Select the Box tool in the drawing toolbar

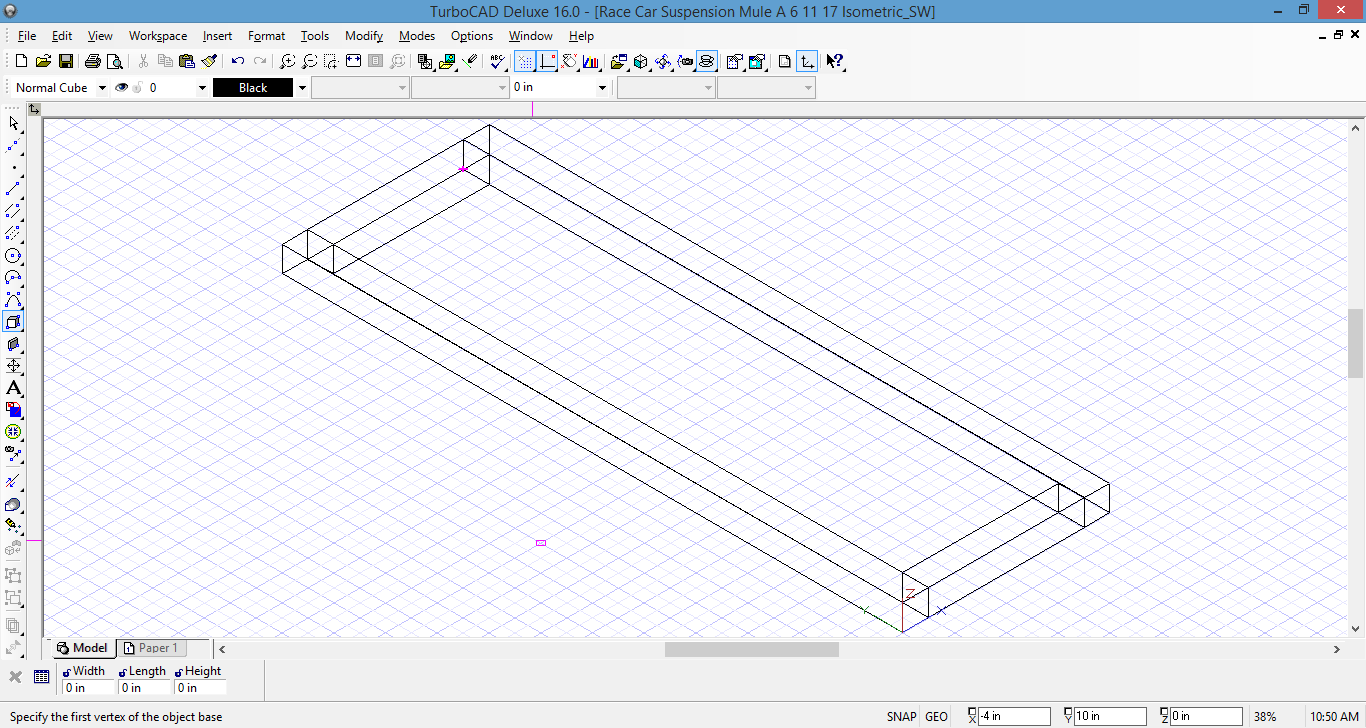click(13, 321)
